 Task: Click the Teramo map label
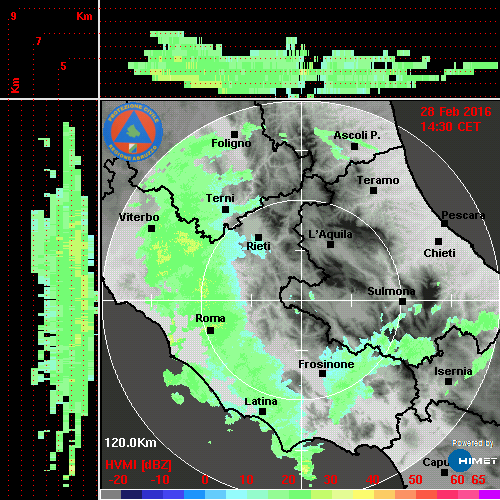[378, 180]
